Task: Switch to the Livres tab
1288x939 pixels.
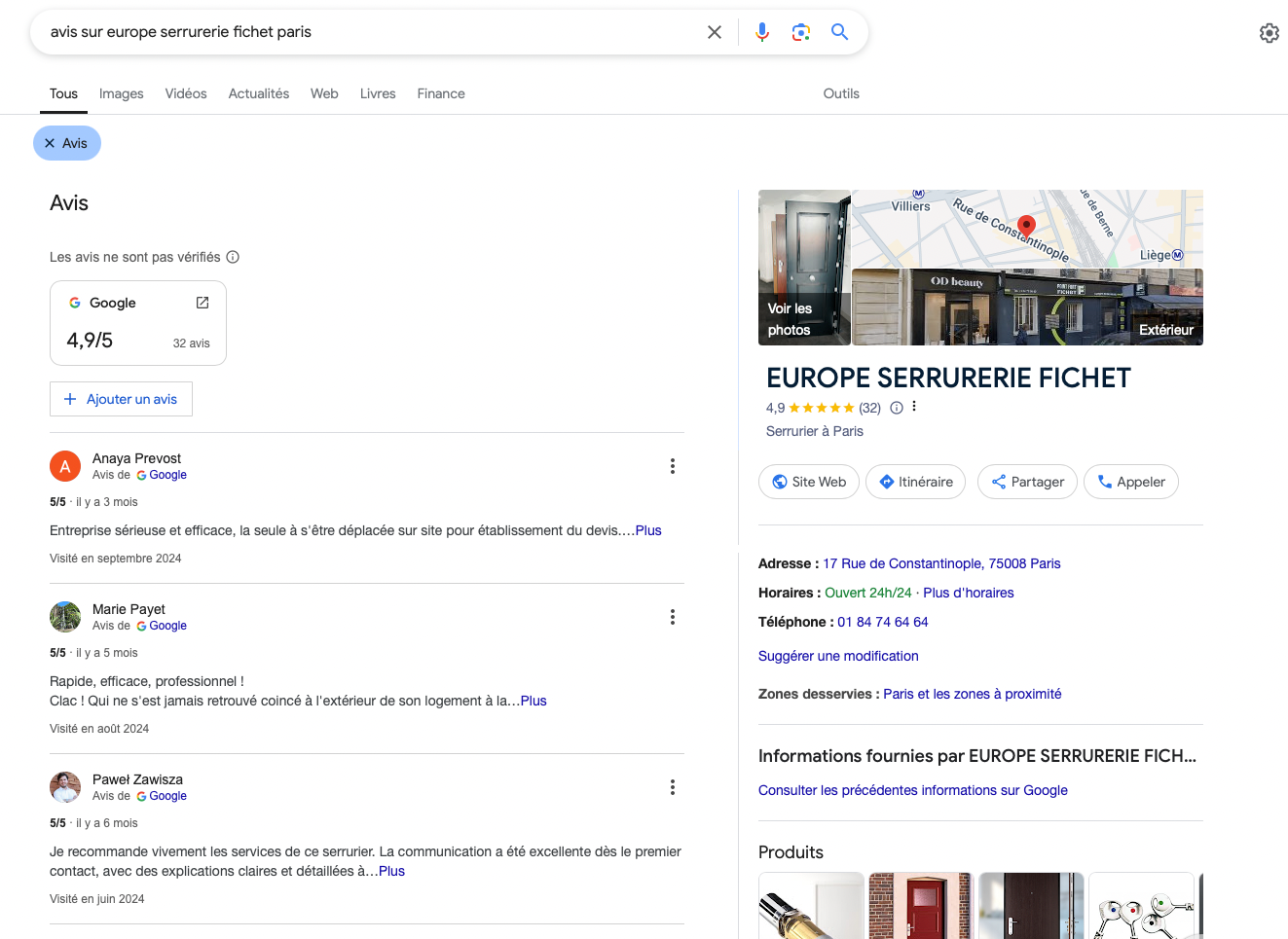Action: (378, 93)
